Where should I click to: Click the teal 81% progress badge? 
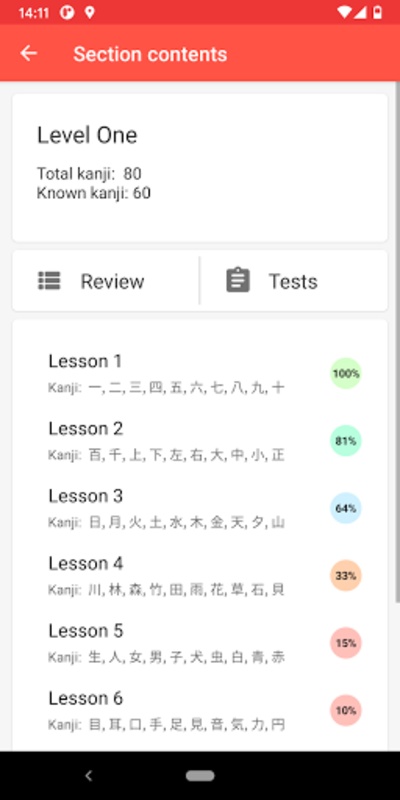346,441
